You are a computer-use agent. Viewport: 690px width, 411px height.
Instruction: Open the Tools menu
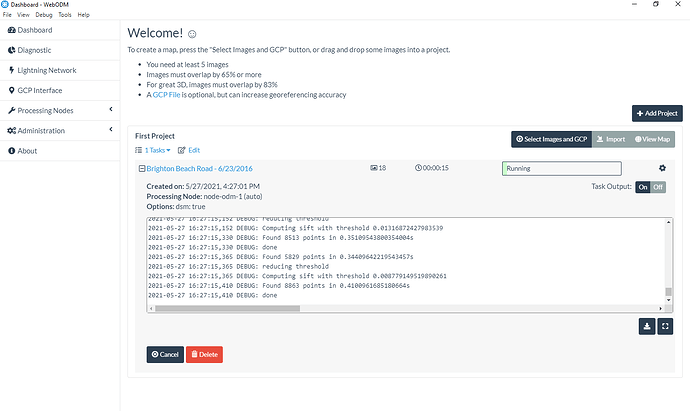coord(65,15)
